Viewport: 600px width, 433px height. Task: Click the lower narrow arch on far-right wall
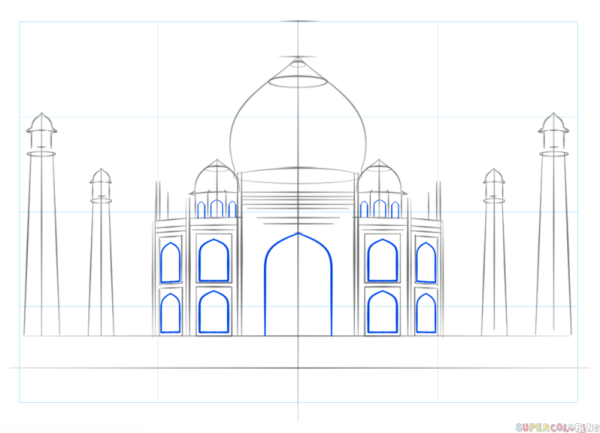426,313
